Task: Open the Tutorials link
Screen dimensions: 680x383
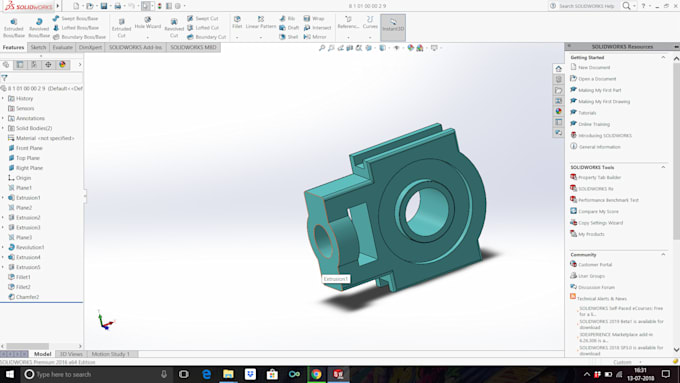Action: click(x=587, y=113)
